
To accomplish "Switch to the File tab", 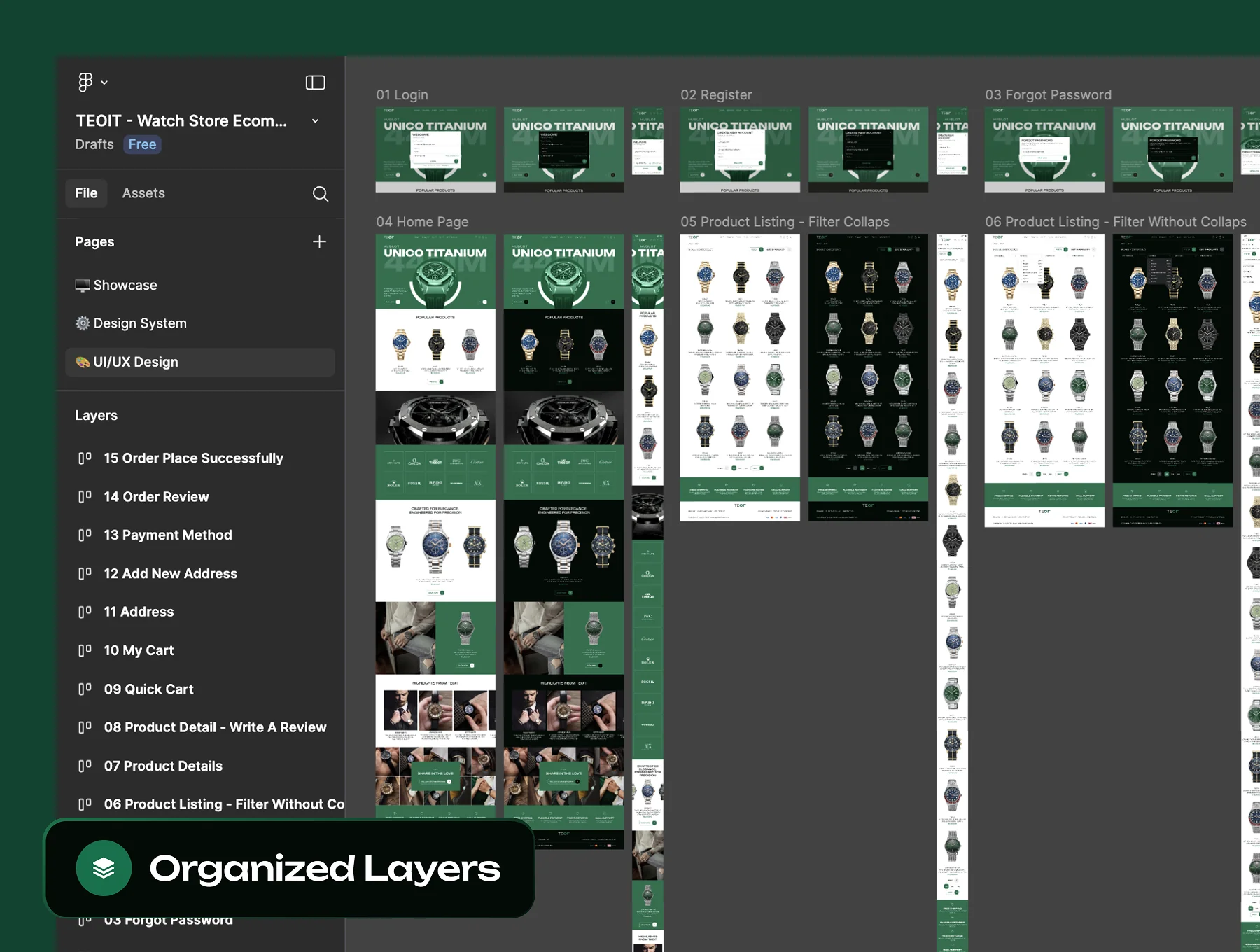I will click(87, 193).
